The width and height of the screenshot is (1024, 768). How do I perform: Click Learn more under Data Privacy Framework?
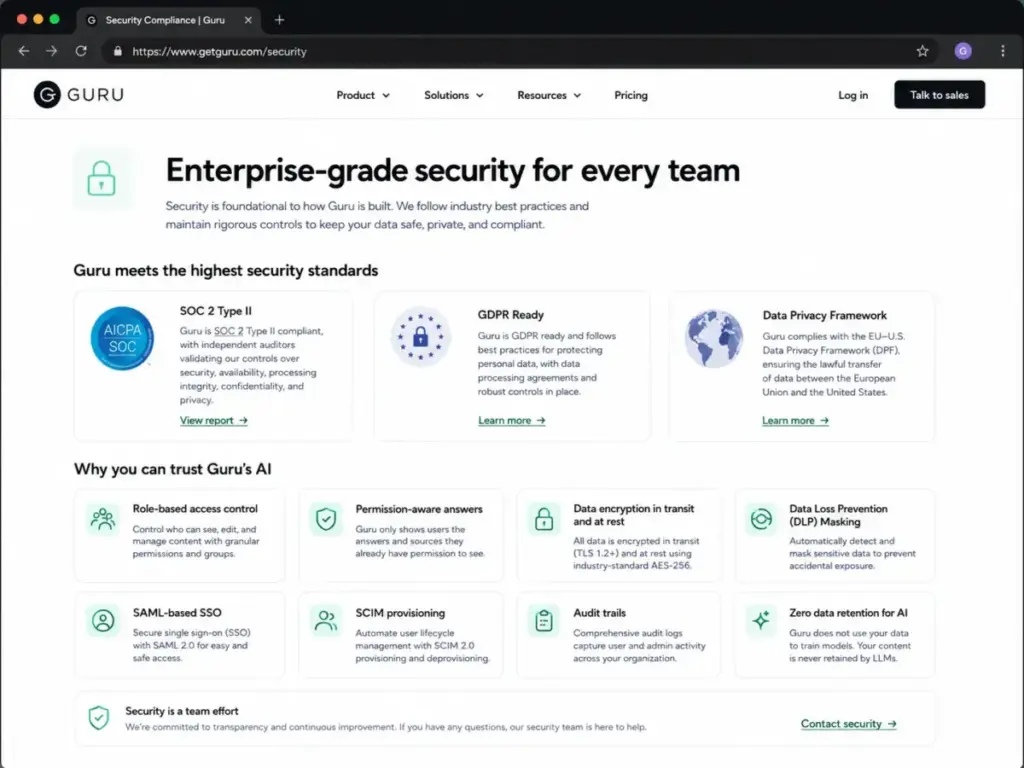[795, 421]
